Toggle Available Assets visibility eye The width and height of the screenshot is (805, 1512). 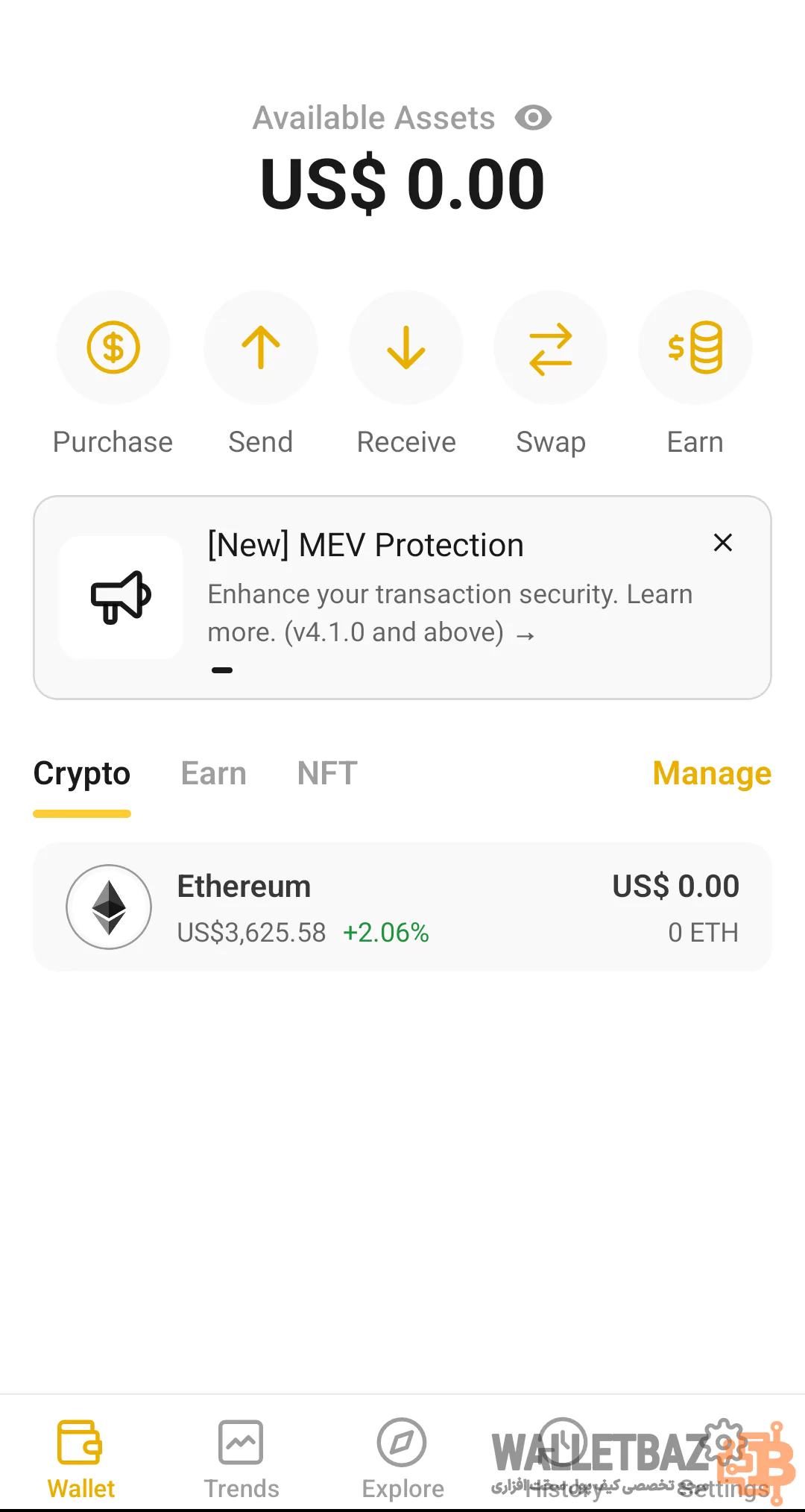pyautogui.click(x=533, y=118)
